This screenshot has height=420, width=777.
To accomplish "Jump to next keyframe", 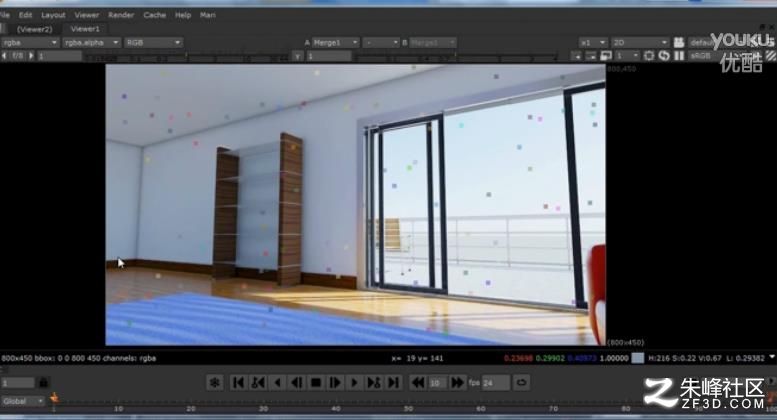I will (374, 382).
